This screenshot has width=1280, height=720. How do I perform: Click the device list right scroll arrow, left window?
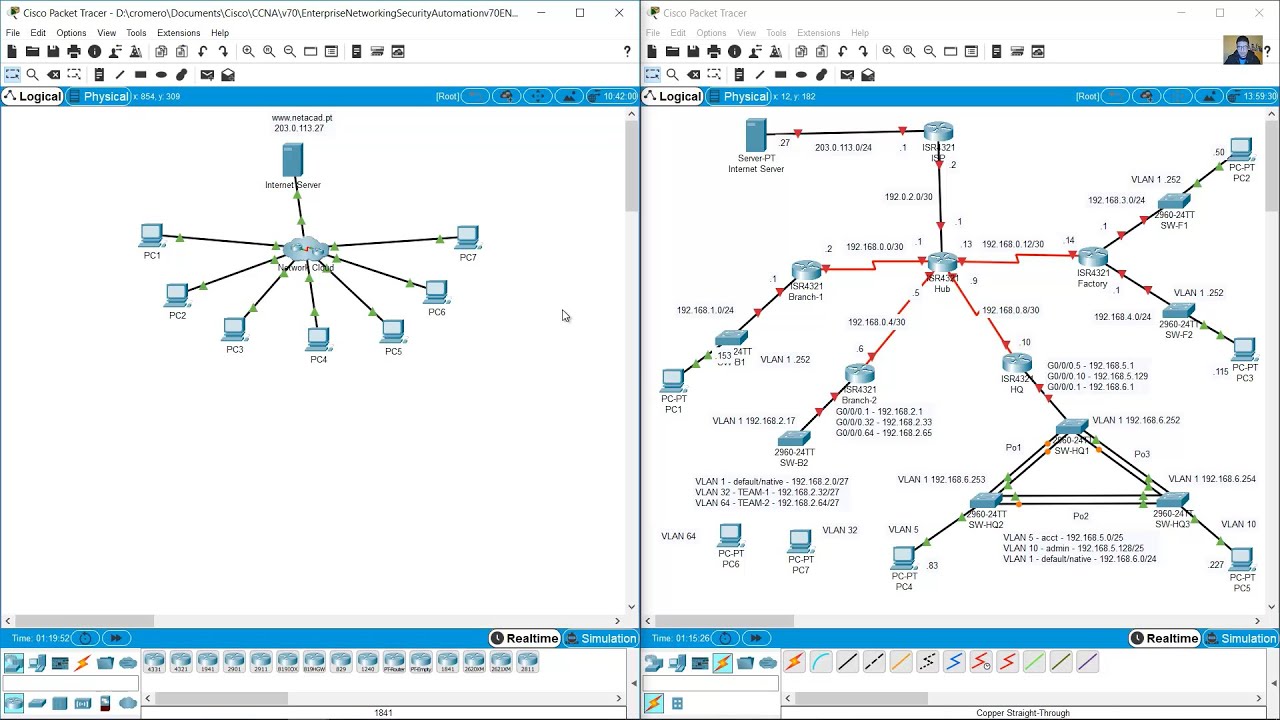(618, 698)
